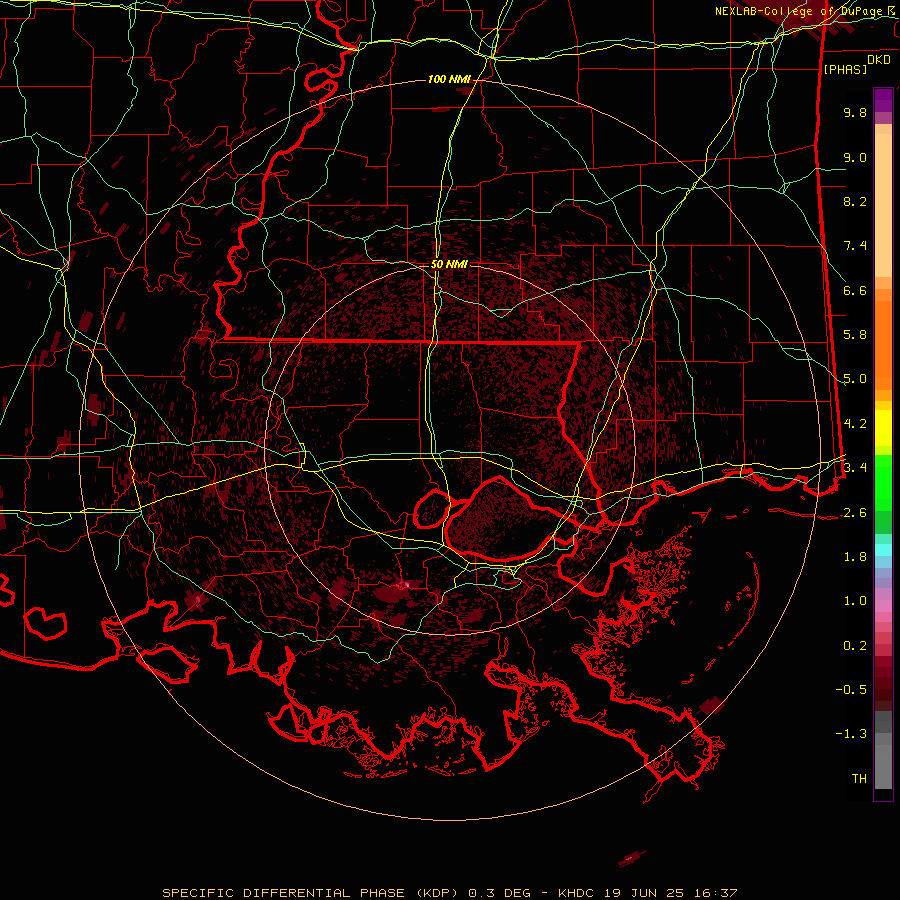Click the 100 NMI range ring label
The image size is (900, 900).
click(449, 79)
